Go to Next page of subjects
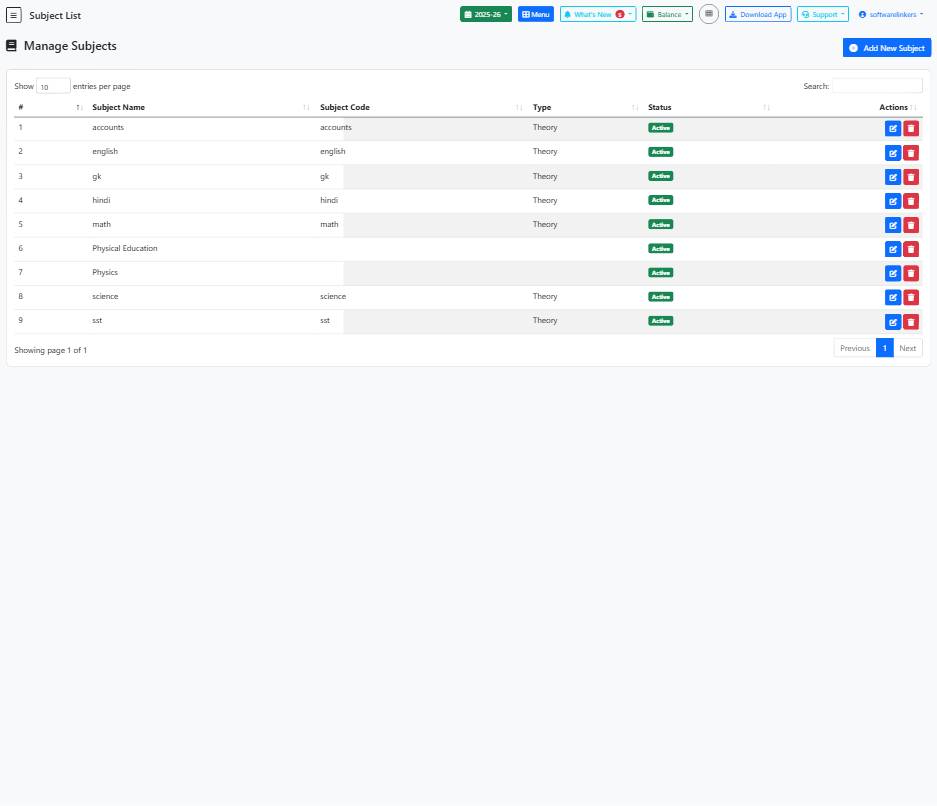Screen dimensions: 937x806 [907, 348]
